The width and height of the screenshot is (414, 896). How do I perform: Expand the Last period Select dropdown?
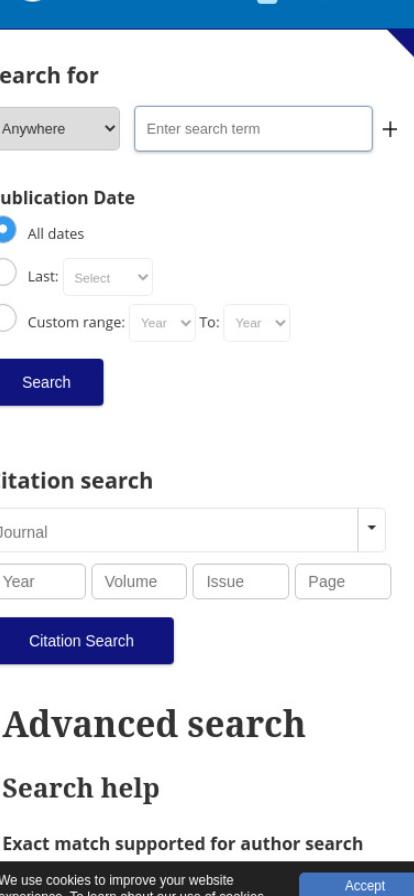(108, 277)
